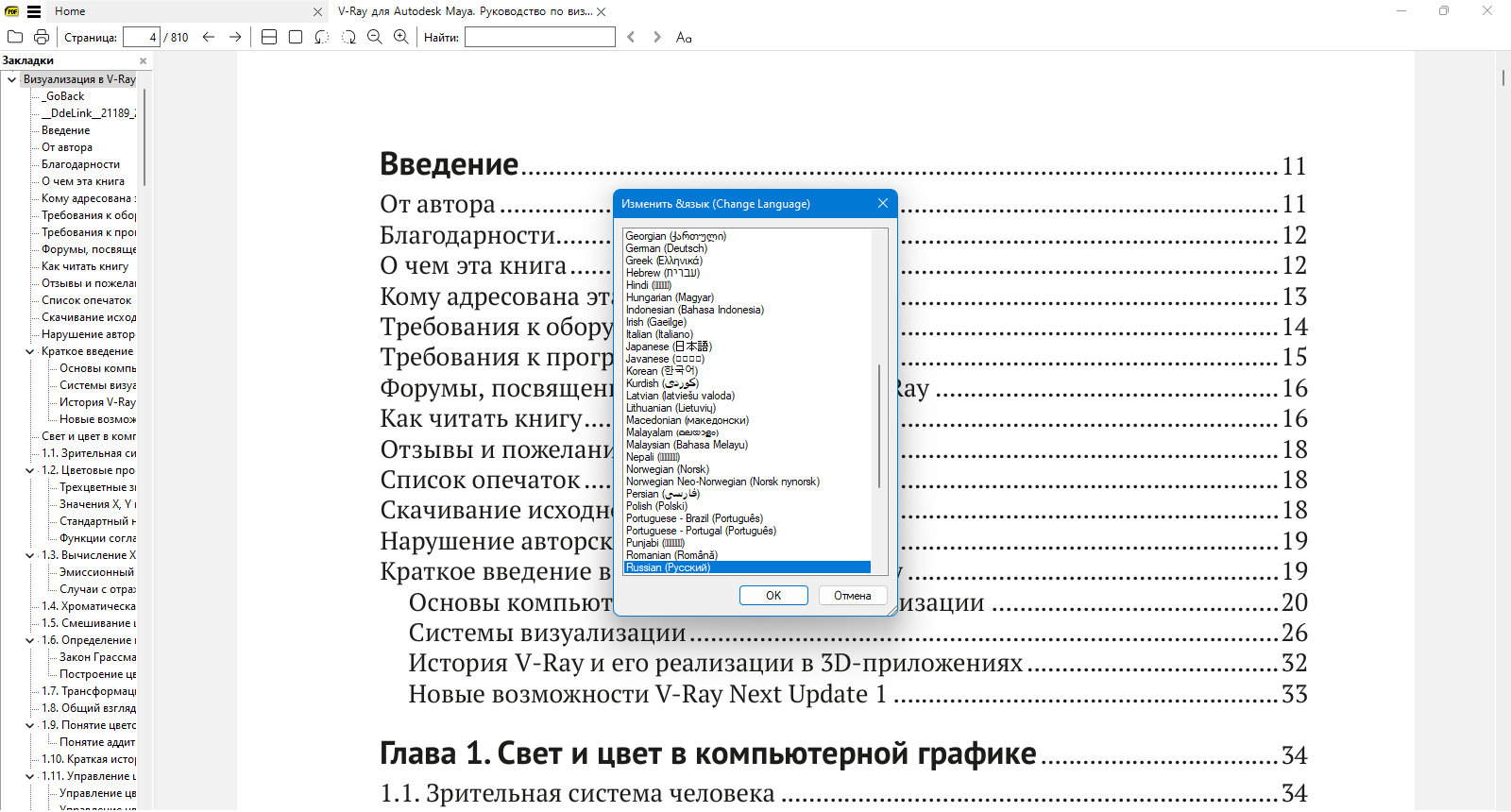Click the zoom out magnifier
Screen dimensions: 1511x812
(375, 37)
